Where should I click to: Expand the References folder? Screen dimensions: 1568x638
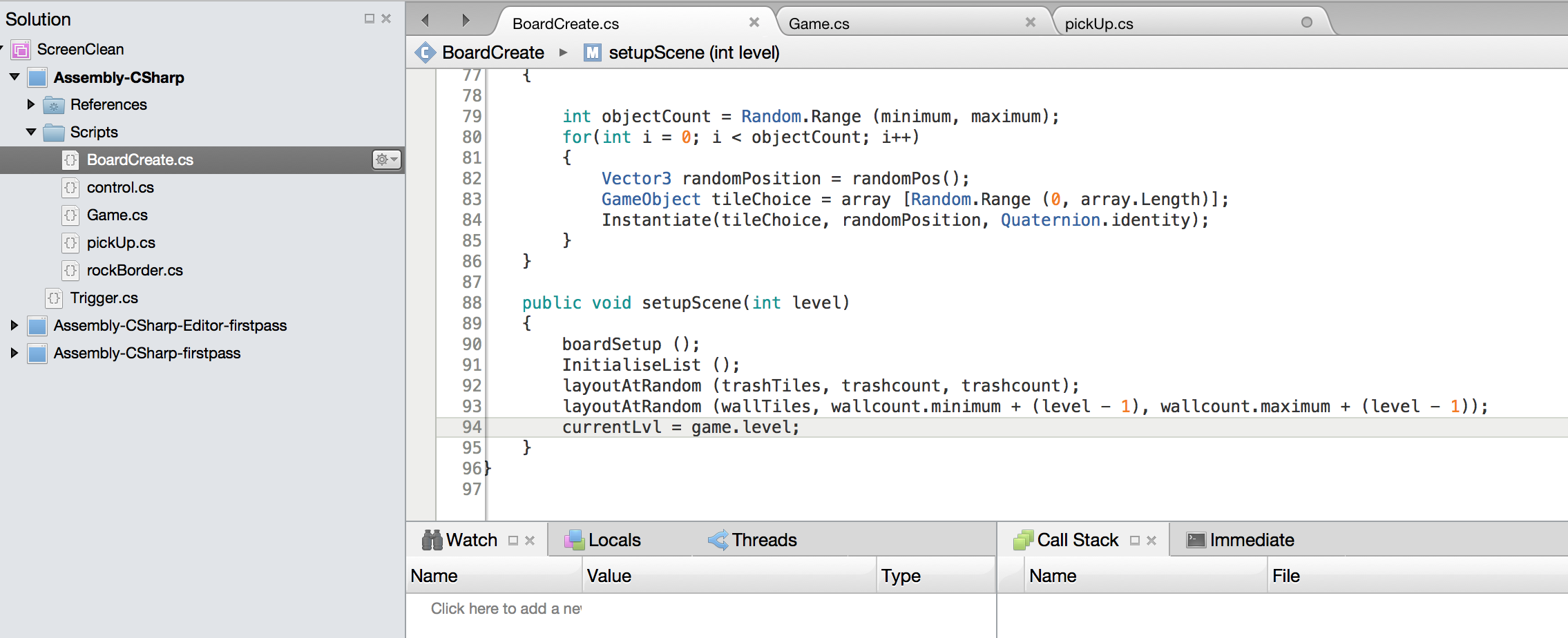(31, 104)
